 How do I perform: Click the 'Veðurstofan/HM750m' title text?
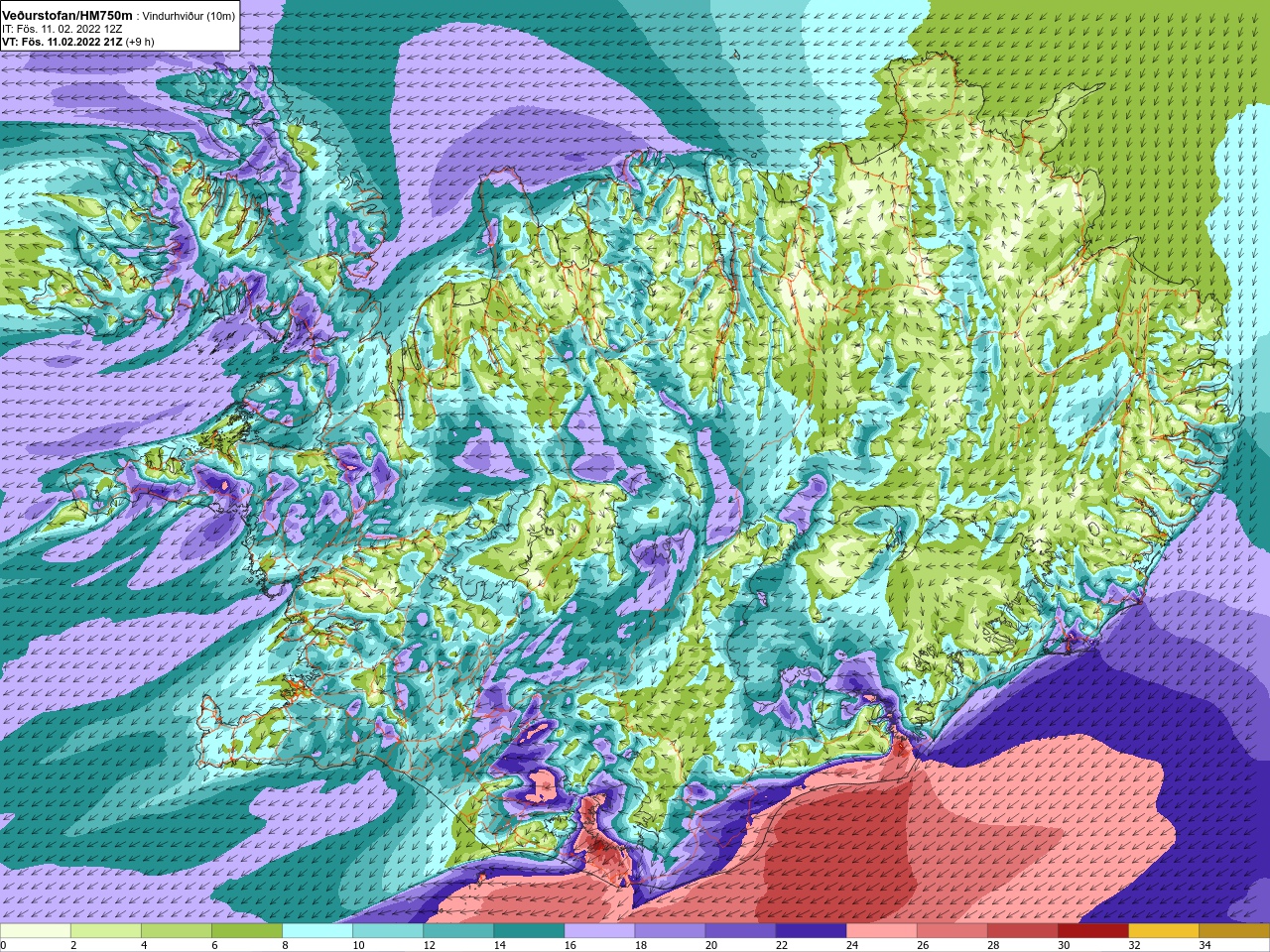coord(67,16)
